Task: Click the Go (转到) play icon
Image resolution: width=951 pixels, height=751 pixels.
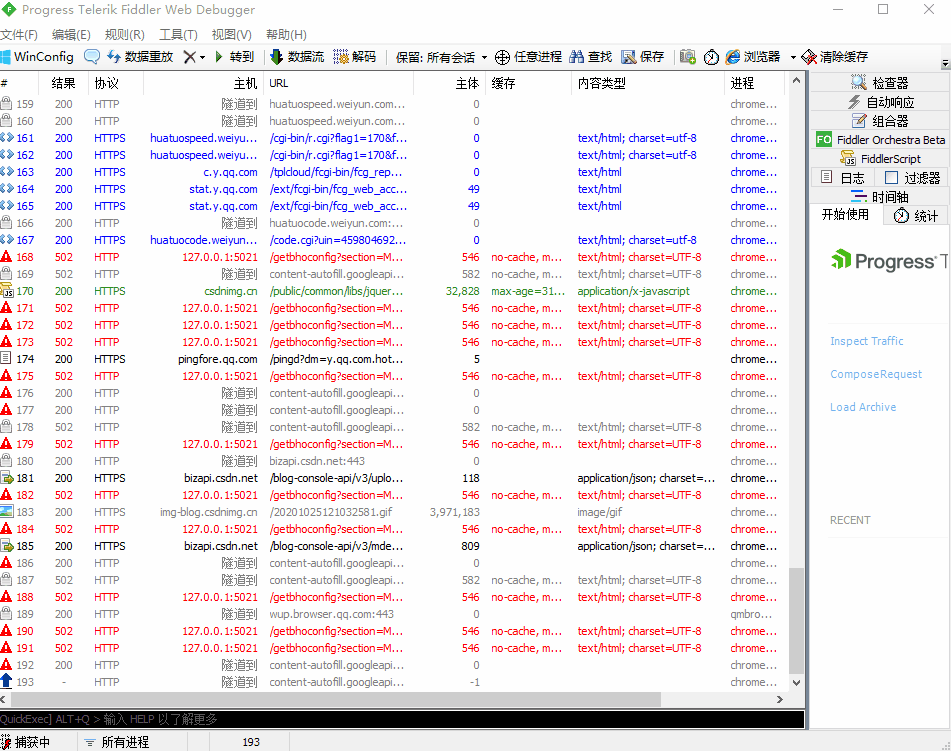Action: [x=219, y=57]
